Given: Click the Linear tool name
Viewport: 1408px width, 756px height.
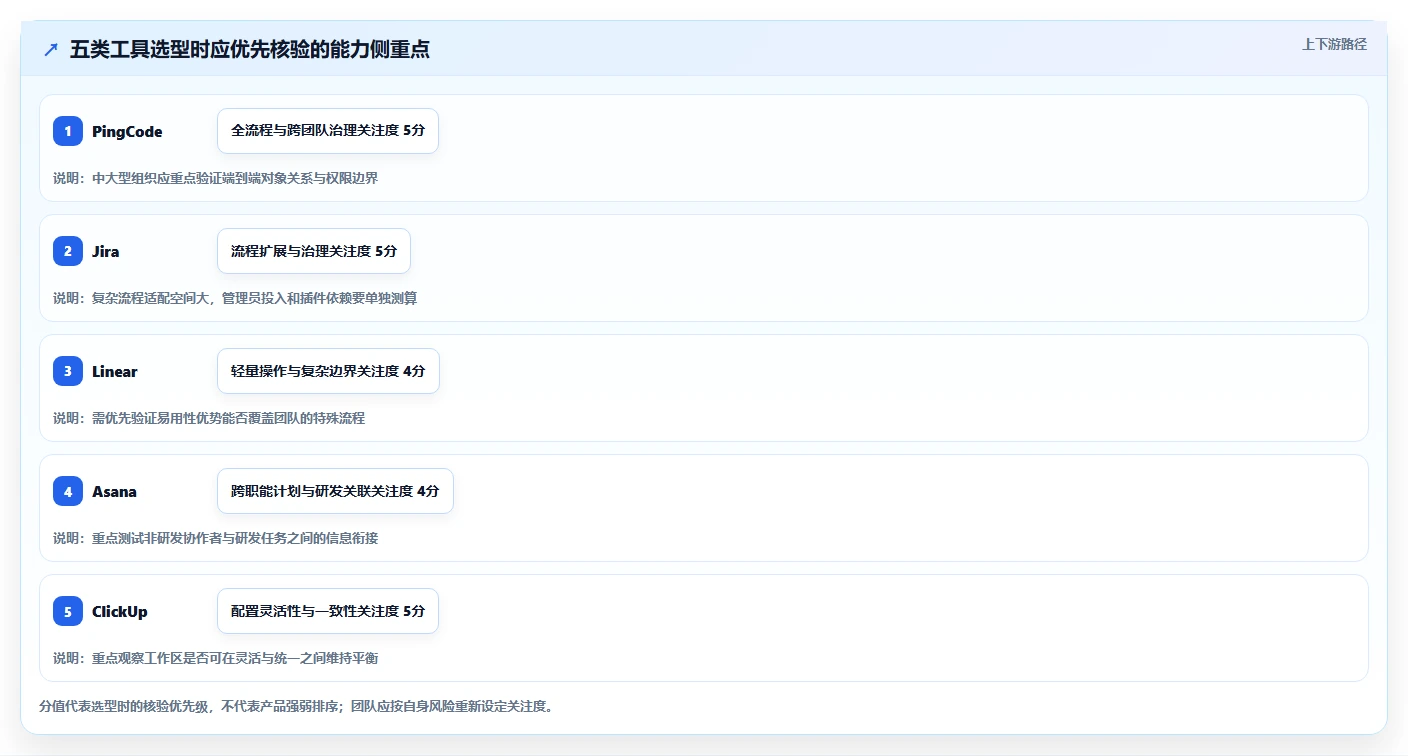Looking at the screenshot, I should (115, 372).
